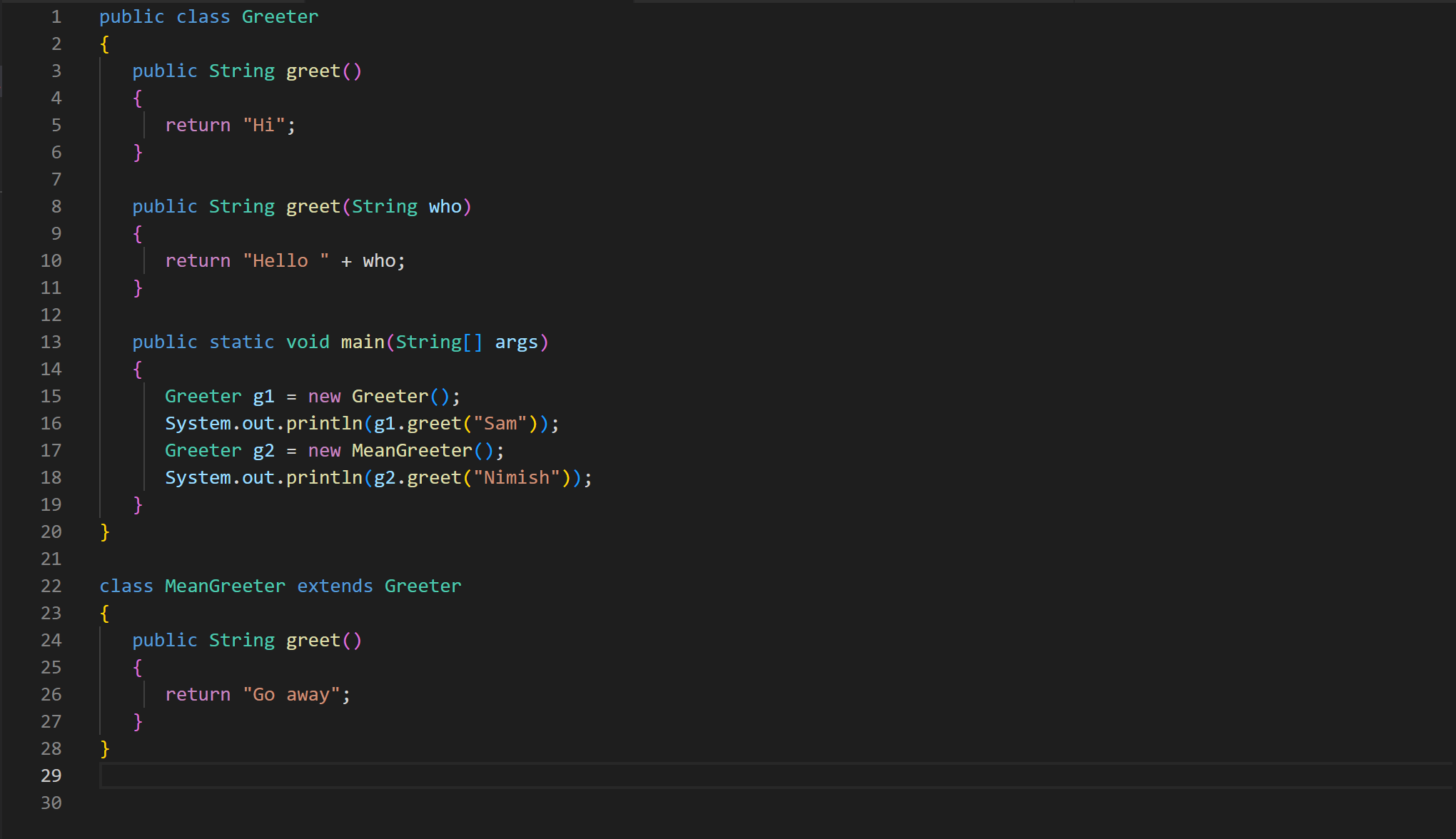Click the main method name
Screen dimensions: 1456x839
(x=363, y=342)
